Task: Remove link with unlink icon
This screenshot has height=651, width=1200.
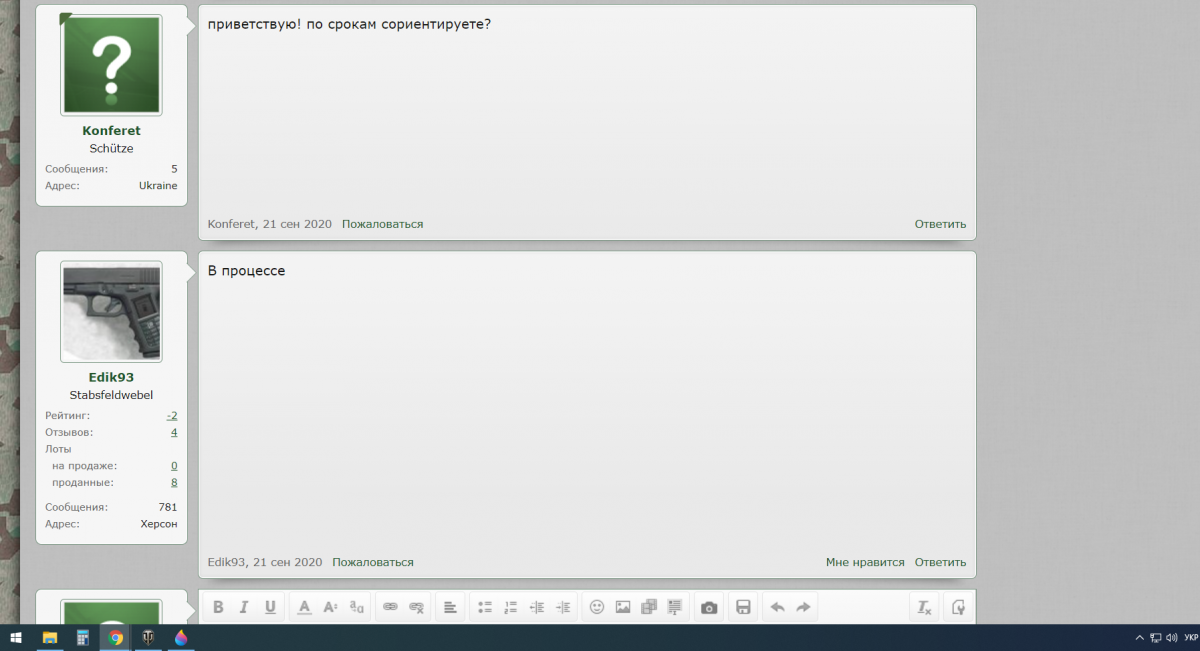Action: tap(417, 607)
